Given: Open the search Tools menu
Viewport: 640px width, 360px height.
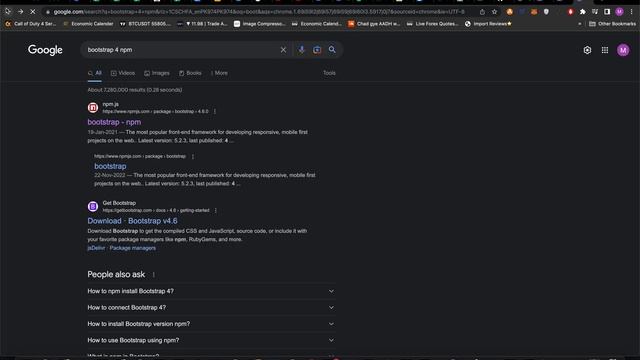Looking at the screenshot, I should [329, 73].
